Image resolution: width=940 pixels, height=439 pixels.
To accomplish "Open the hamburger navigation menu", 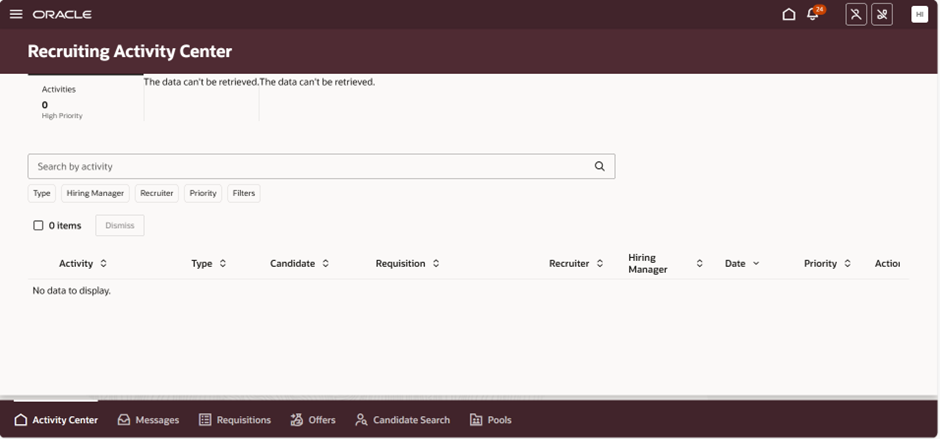I will [16, 14].
